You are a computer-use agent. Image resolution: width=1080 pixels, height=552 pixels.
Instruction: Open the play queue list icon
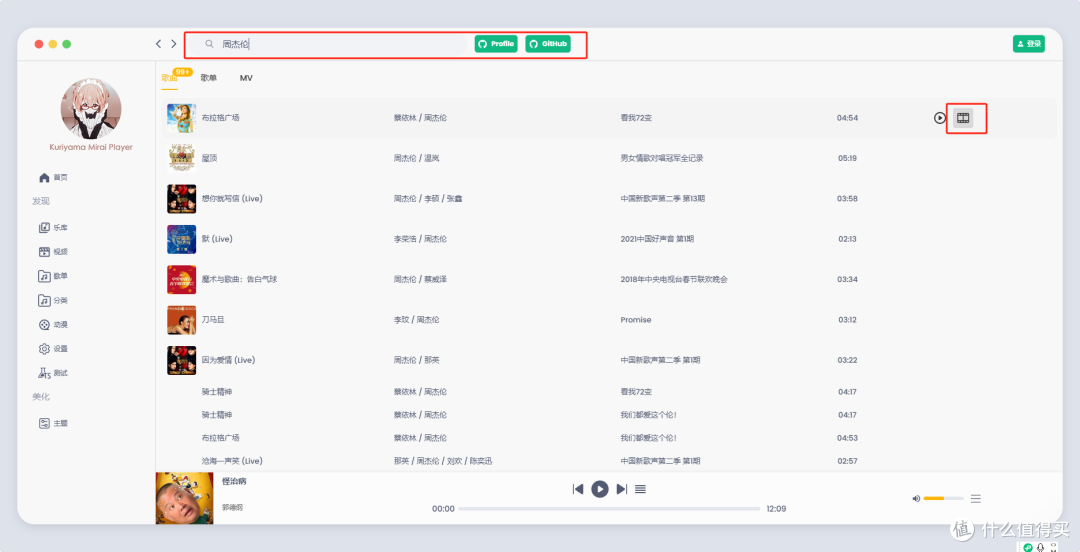(641, 489)
